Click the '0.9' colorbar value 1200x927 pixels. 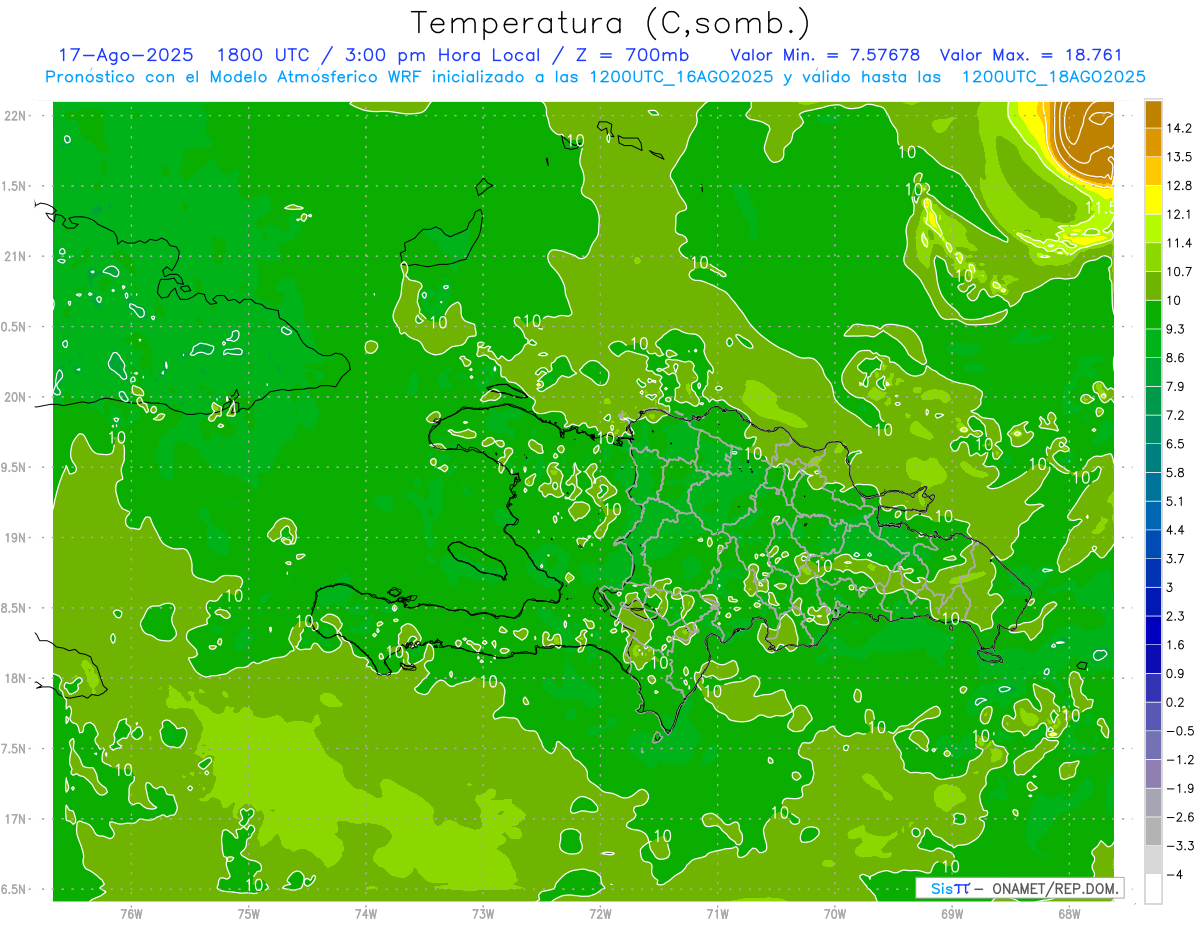(x=1176, y=674)
